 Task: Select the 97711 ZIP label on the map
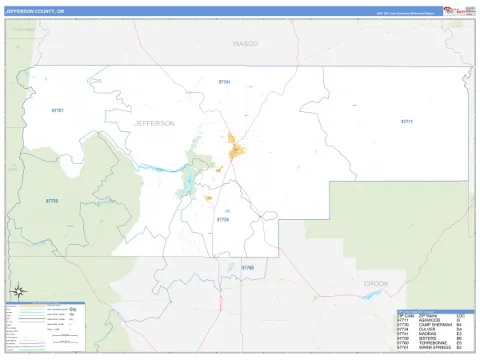click(x=407, y=122)
